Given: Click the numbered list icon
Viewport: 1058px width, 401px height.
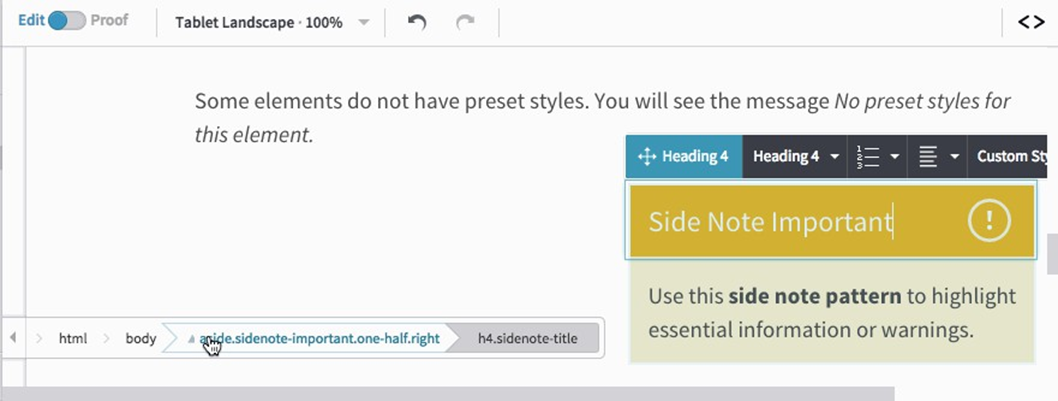Looking at the screenshot, I should point(868,157).
